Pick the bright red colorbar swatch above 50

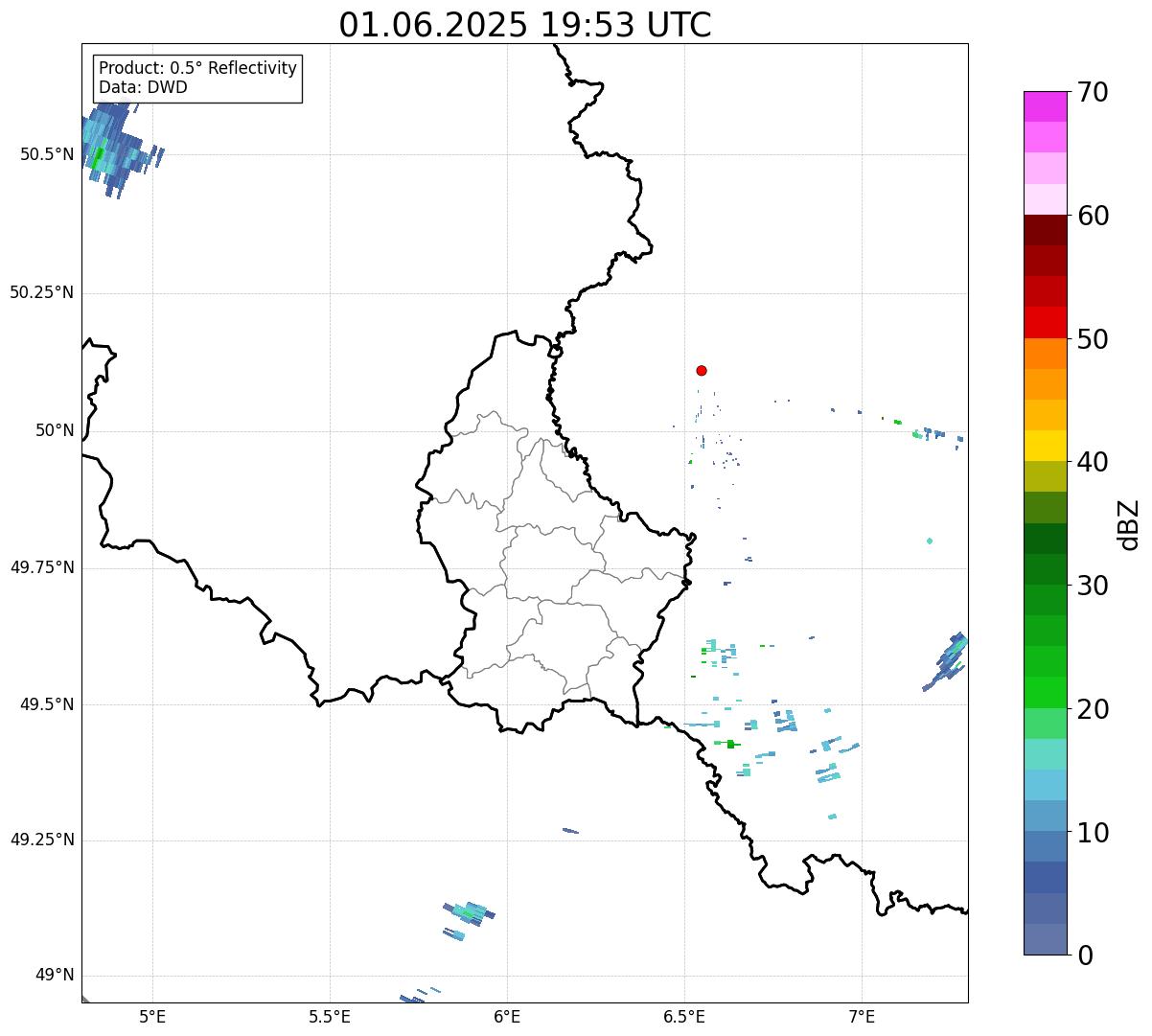pyautogui.click(x=1046, y=322)
